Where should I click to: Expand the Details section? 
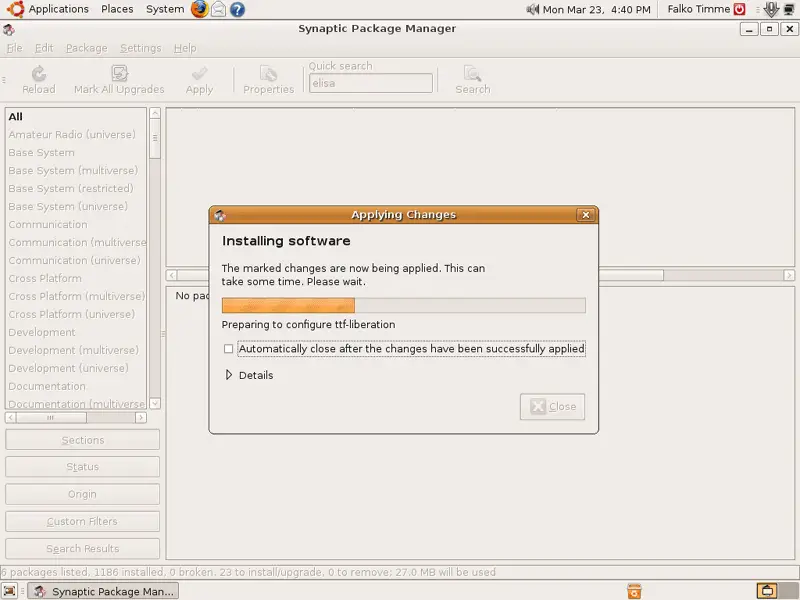coord(229,375)
